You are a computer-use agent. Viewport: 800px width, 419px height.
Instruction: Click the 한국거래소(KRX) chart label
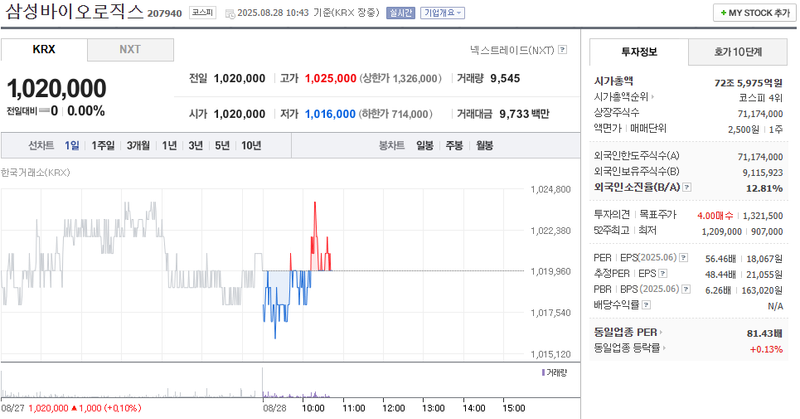35,172
